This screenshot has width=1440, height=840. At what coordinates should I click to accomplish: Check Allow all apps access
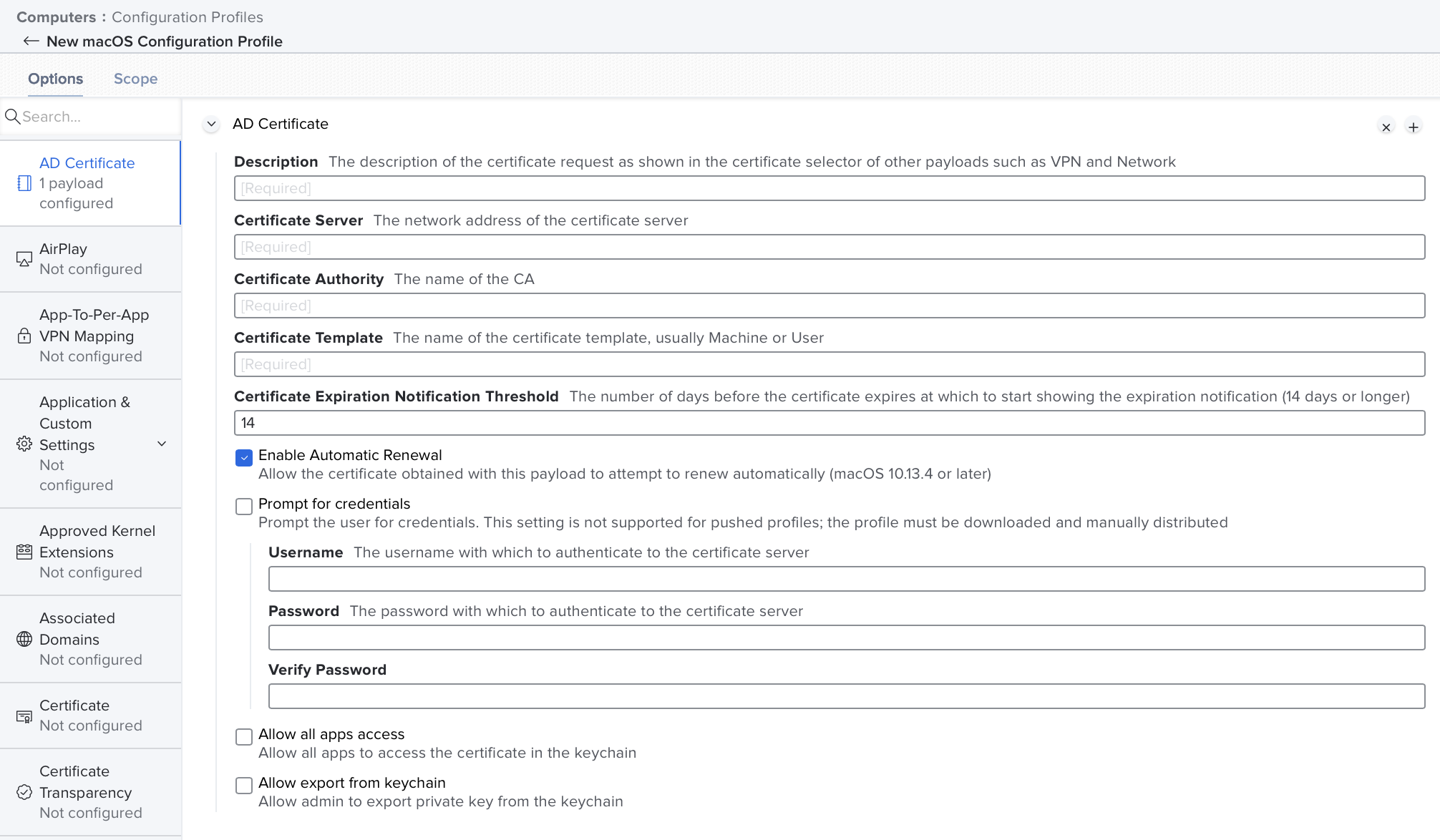[244, 737]
